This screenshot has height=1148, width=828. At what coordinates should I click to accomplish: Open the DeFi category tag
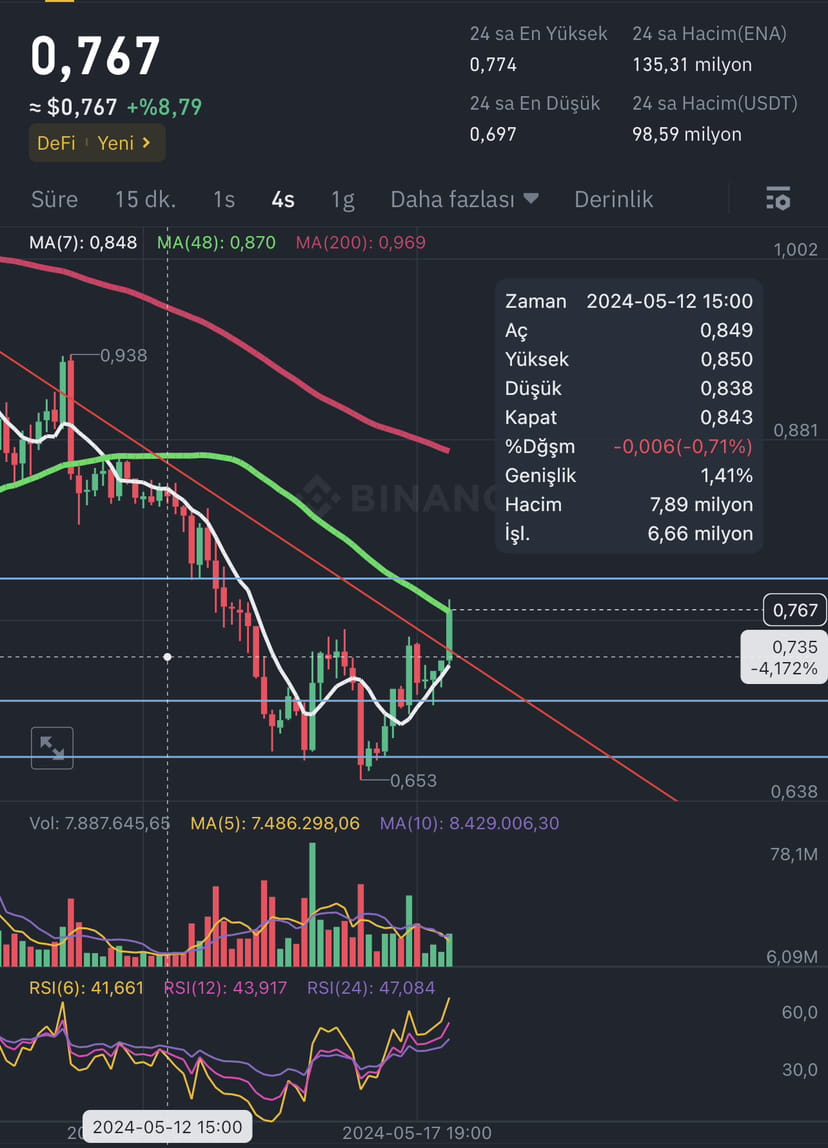pyautogui.click(x=57, y=143)
